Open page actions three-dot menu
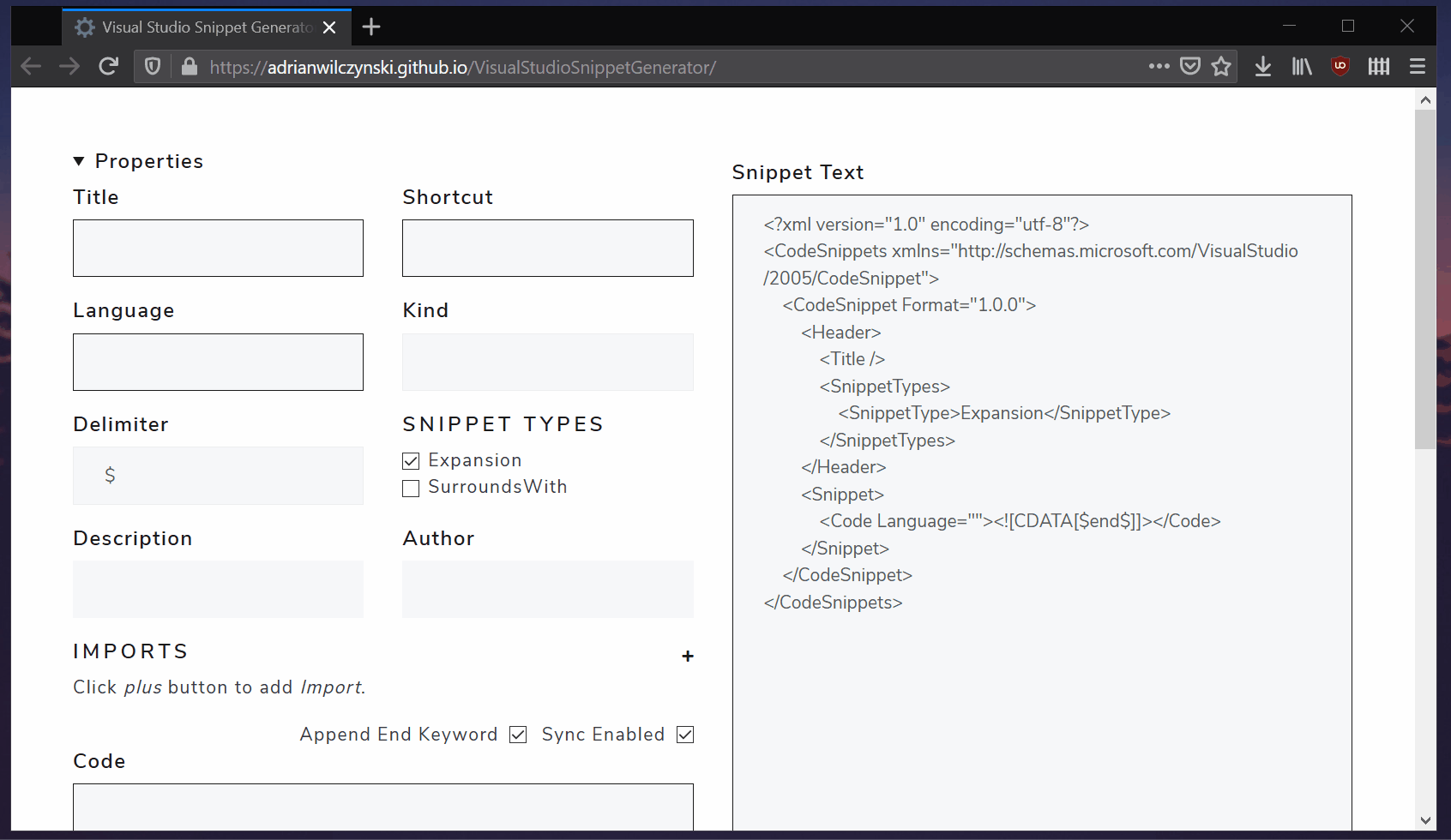 coord(1159,66)
